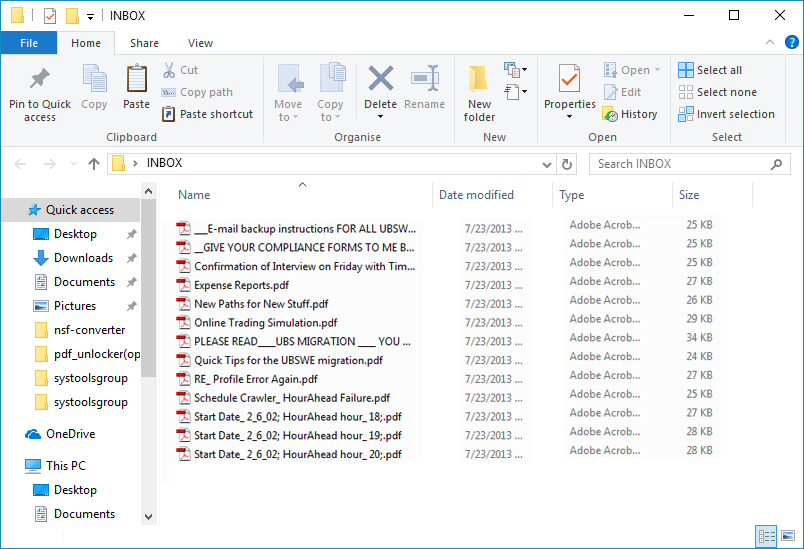The width and height of the screenshot is (804, 549).
Task: Click the new folder quick access toolbar icon
Action: 72,16
